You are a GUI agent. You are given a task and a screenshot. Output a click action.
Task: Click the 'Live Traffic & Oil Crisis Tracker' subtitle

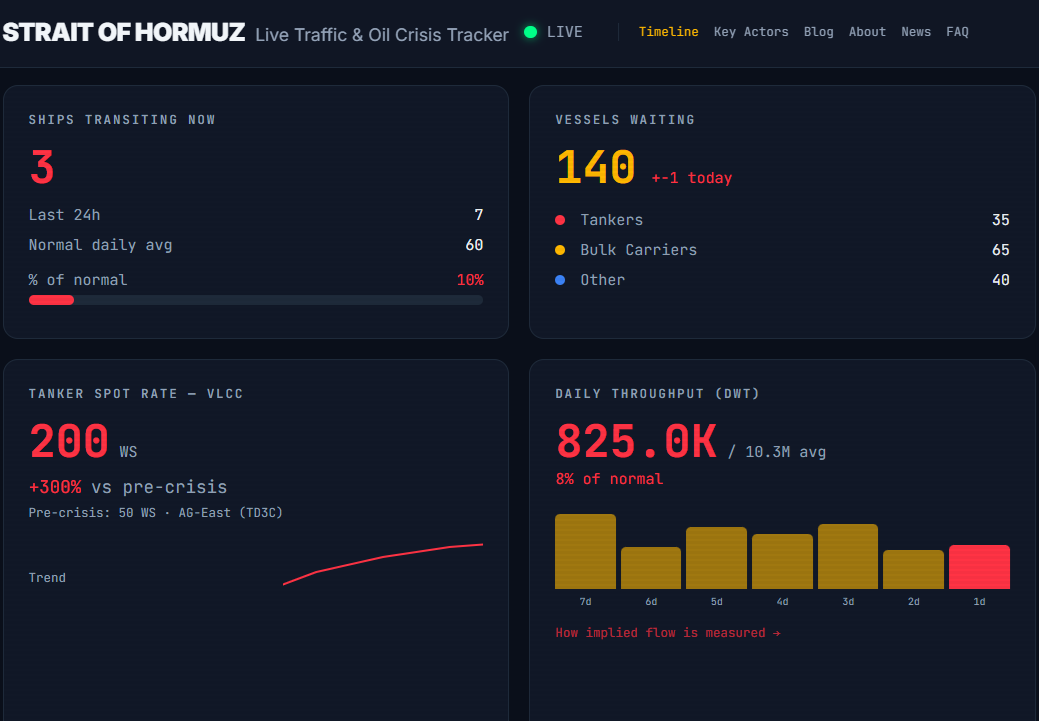coord(382,34)
